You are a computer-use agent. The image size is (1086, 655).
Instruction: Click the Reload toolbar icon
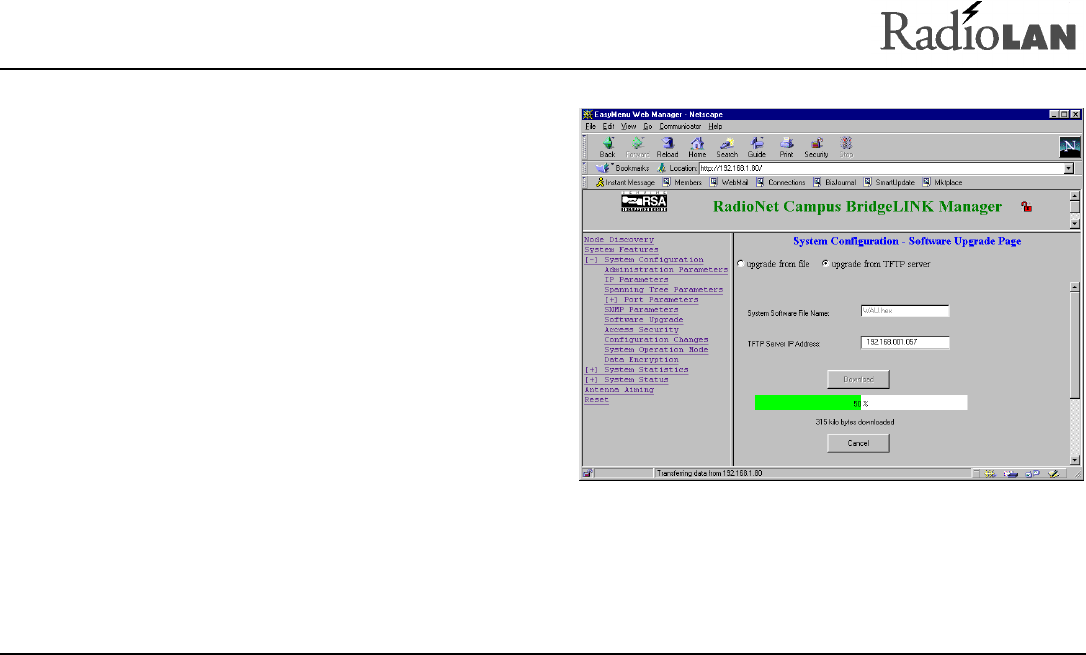point(667,146)
